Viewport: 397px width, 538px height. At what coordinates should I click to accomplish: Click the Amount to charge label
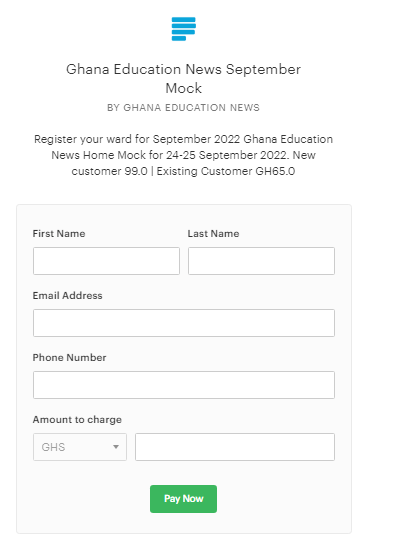pyautogui.click(x=77, y=420)
